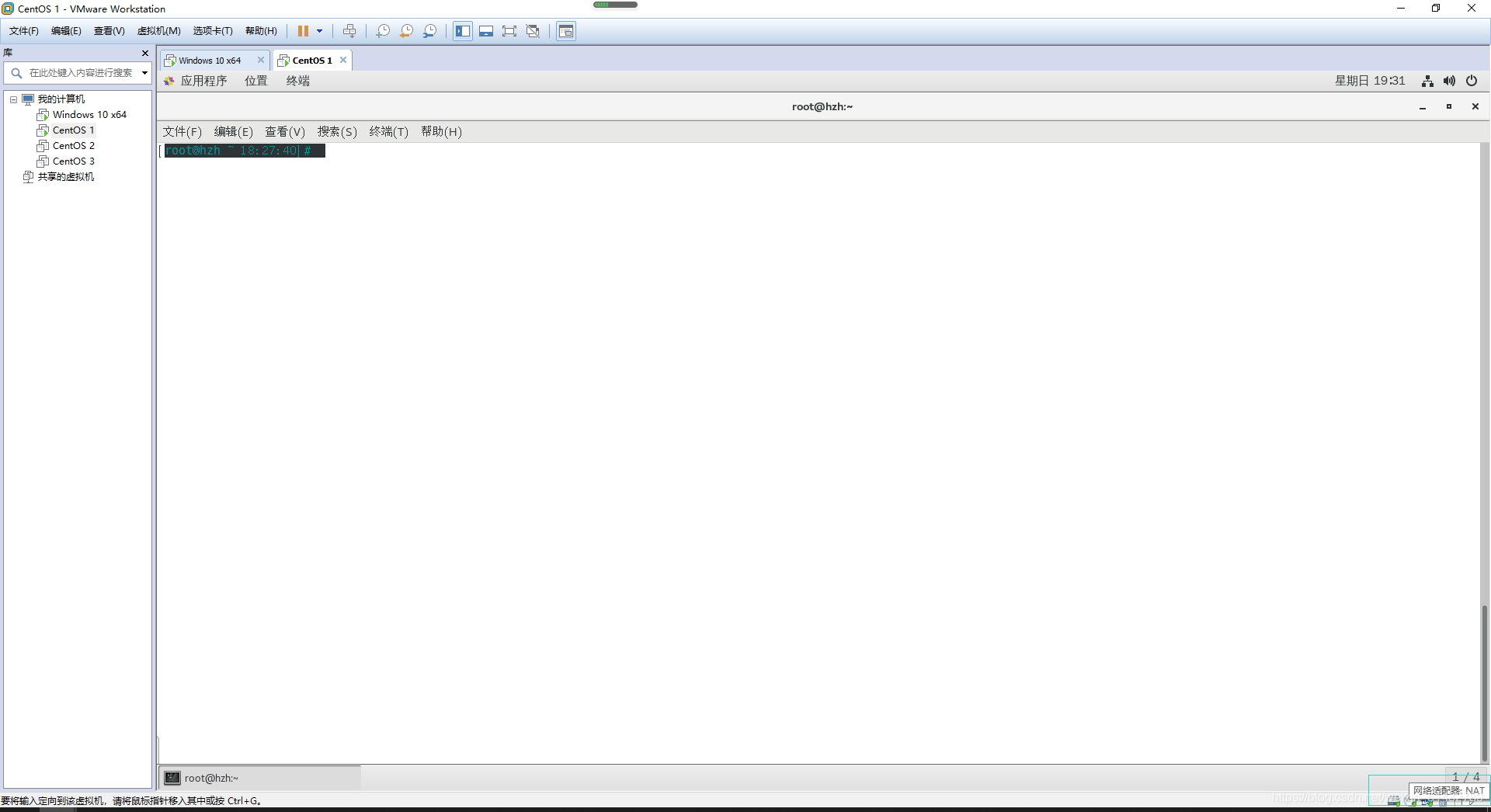Open the 虚拟机(M) menu
The height and width of the screenshot is (812, 1491).
point(159,31)
